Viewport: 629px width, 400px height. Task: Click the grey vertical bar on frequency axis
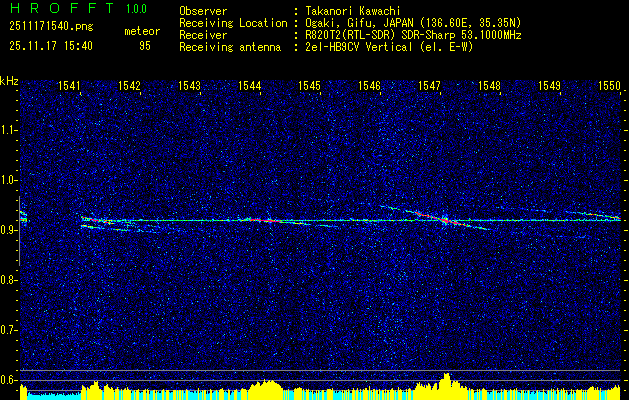coord(19,231)
